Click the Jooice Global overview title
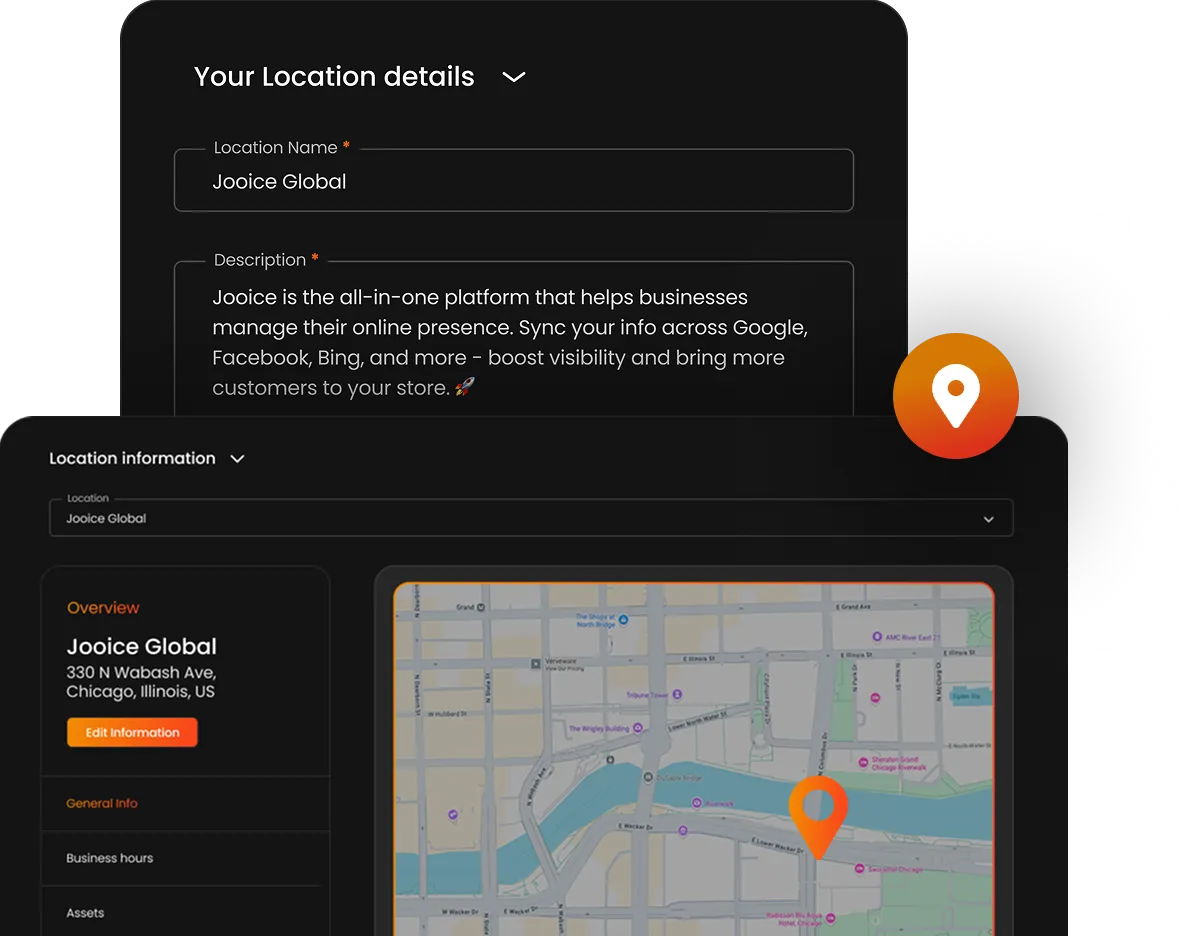This screenshot has width=1179, height=936. pyautogui.click(x=141, y=647)
